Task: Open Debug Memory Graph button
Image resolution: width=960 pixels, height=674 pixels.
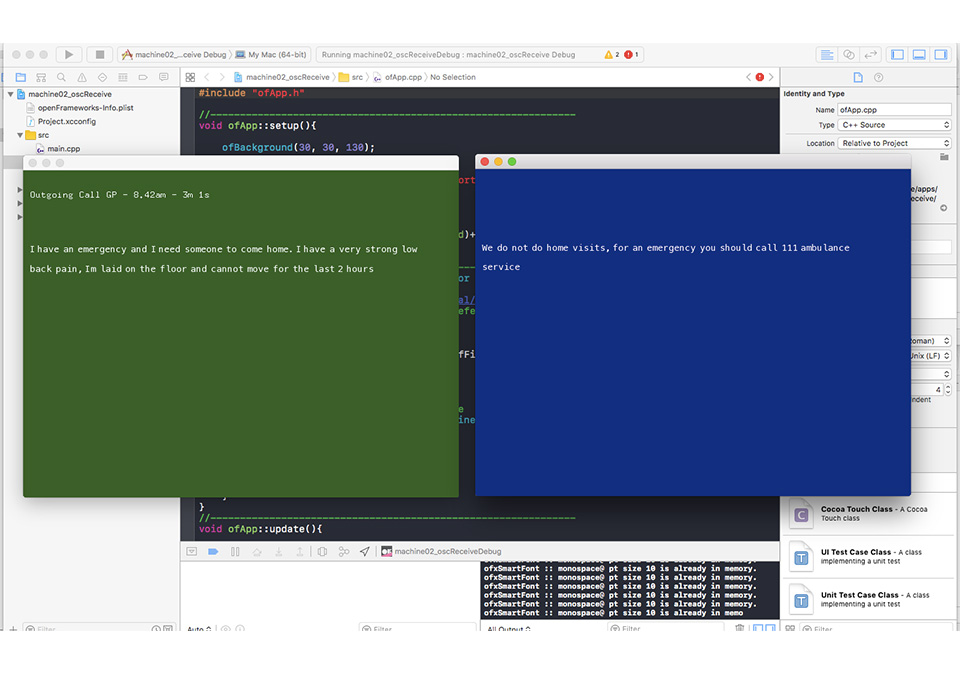Action: tap(344, 552)
